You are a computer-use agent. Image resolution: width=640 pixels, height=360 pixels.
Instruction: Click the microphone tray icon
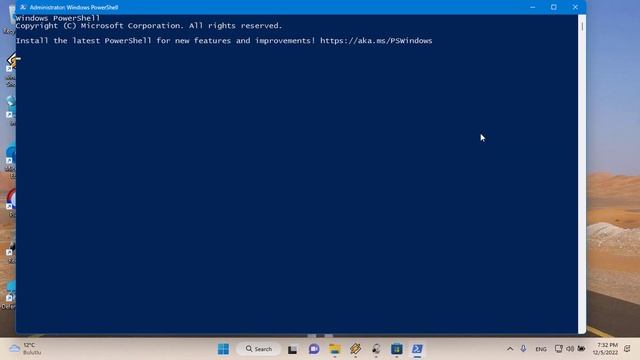coord(523,349)
